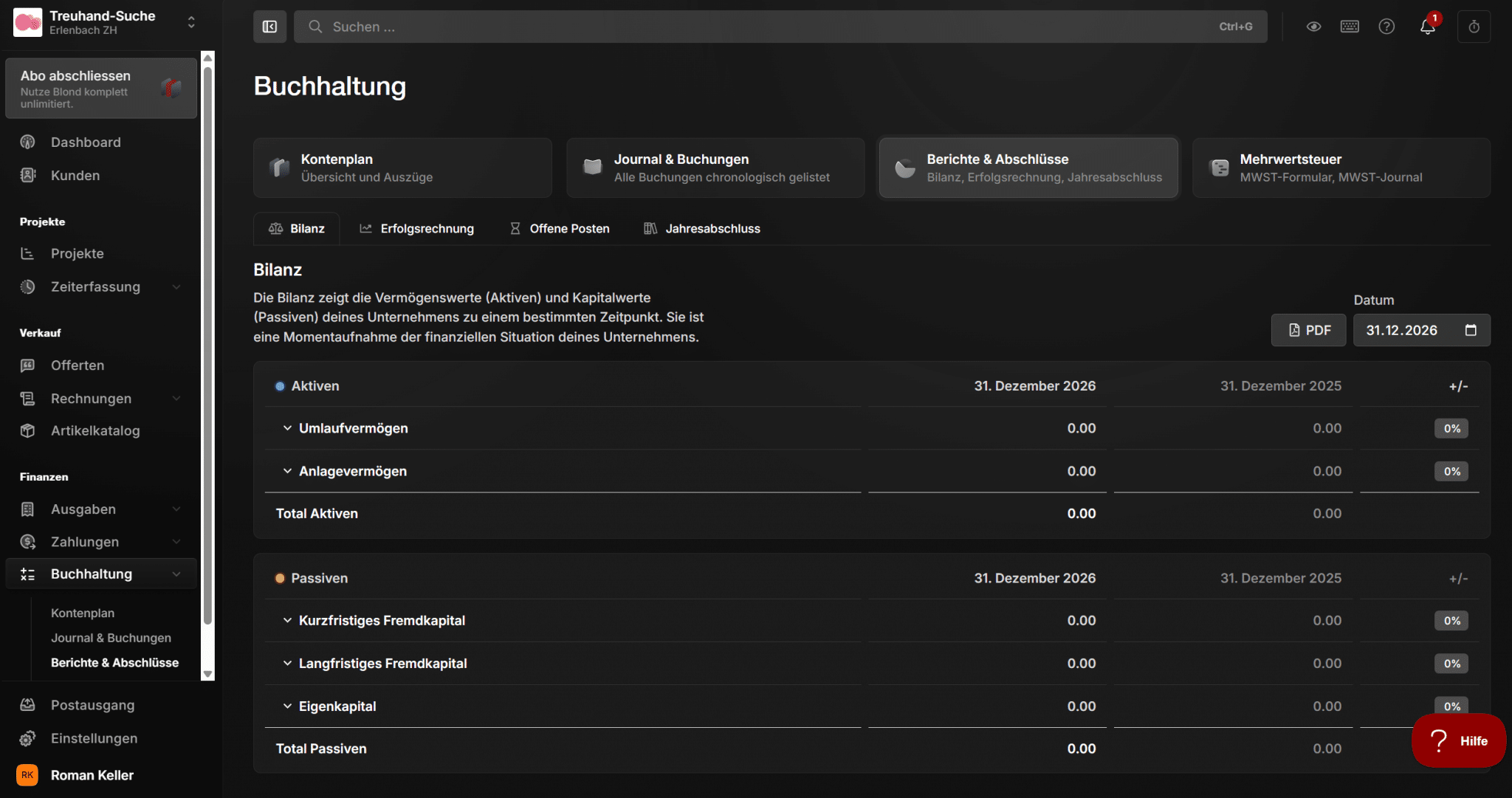Click the red Hilfe button

pyautogui.click(x=1458, y=740)
